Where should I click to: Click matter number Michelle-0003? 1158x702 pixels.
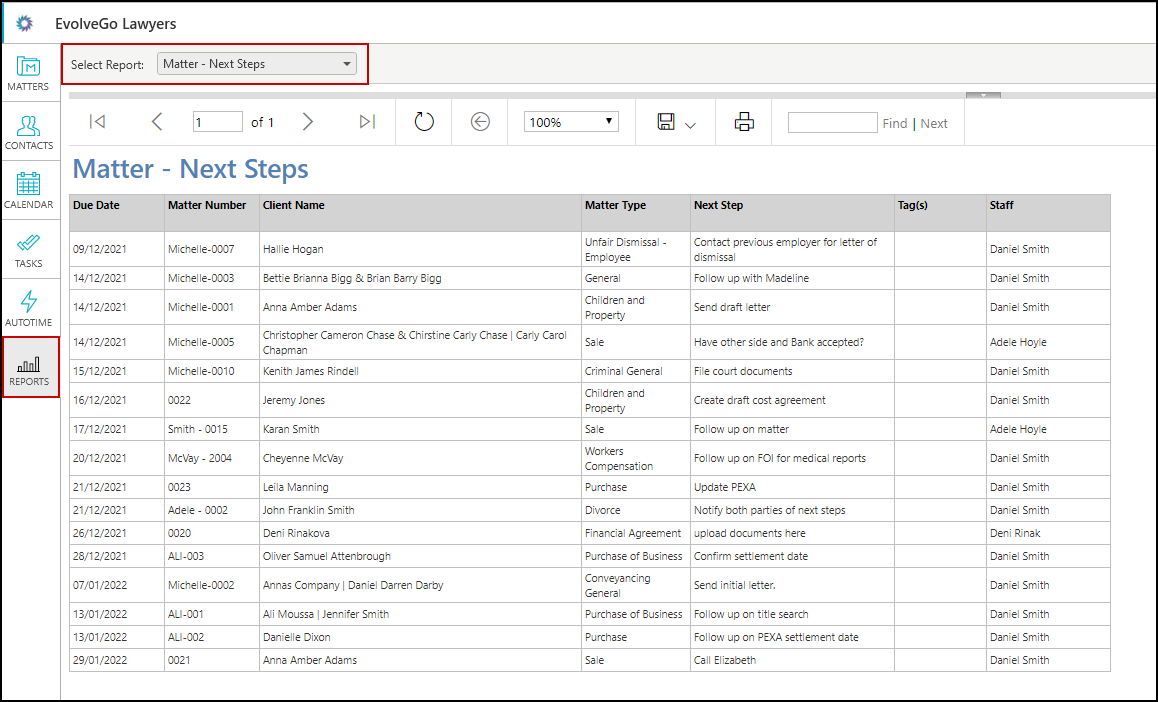pos(201,278)
